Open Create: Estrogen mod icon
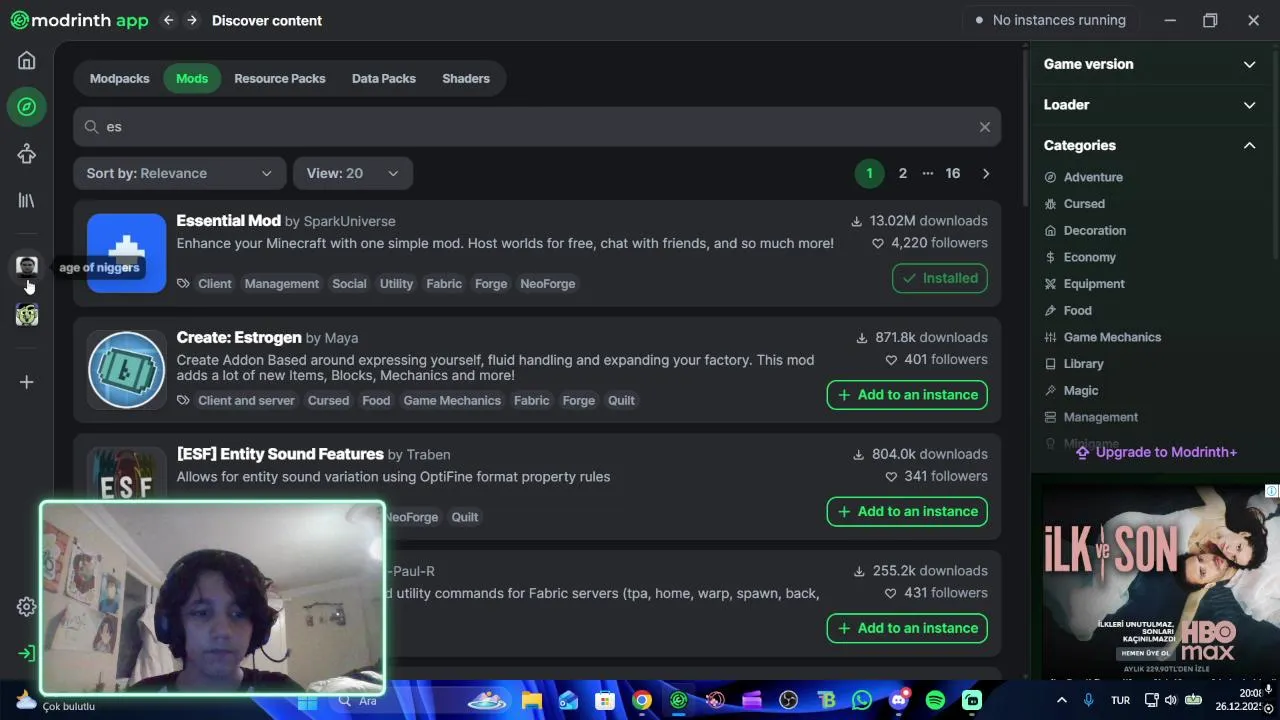This screenshot has height=720, width=1280. pos(127,370)
